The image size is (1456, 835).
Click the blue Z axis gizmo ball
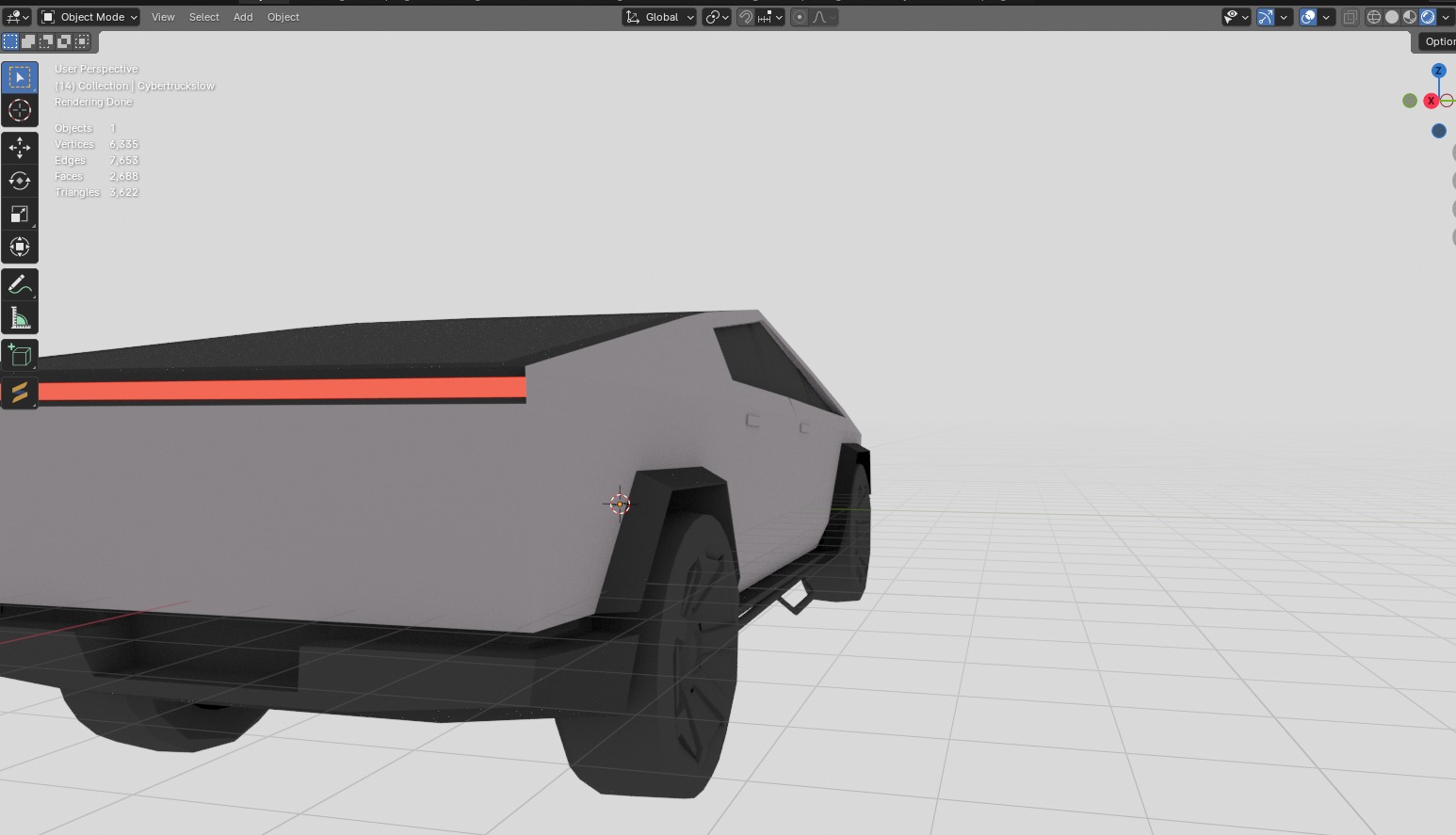click(x=1438, y=71)
